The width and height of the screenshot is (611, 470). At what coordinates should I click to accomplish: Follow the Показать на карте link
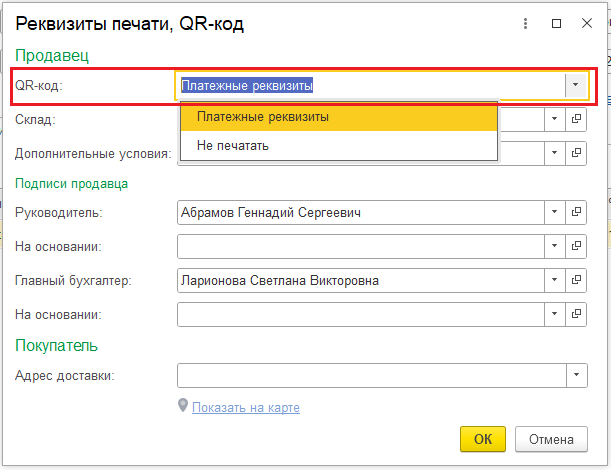pyautogui.click(x=246, y=407)
